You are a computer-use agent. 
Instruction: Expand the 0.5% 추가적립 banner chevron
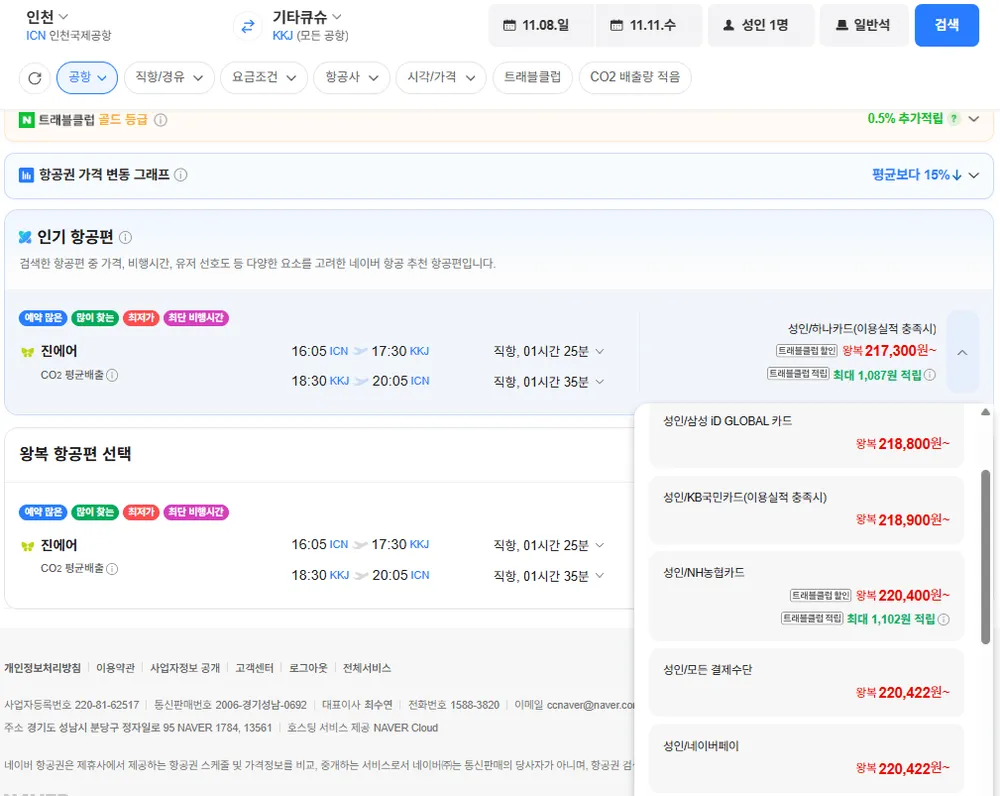tap(974, 119)
